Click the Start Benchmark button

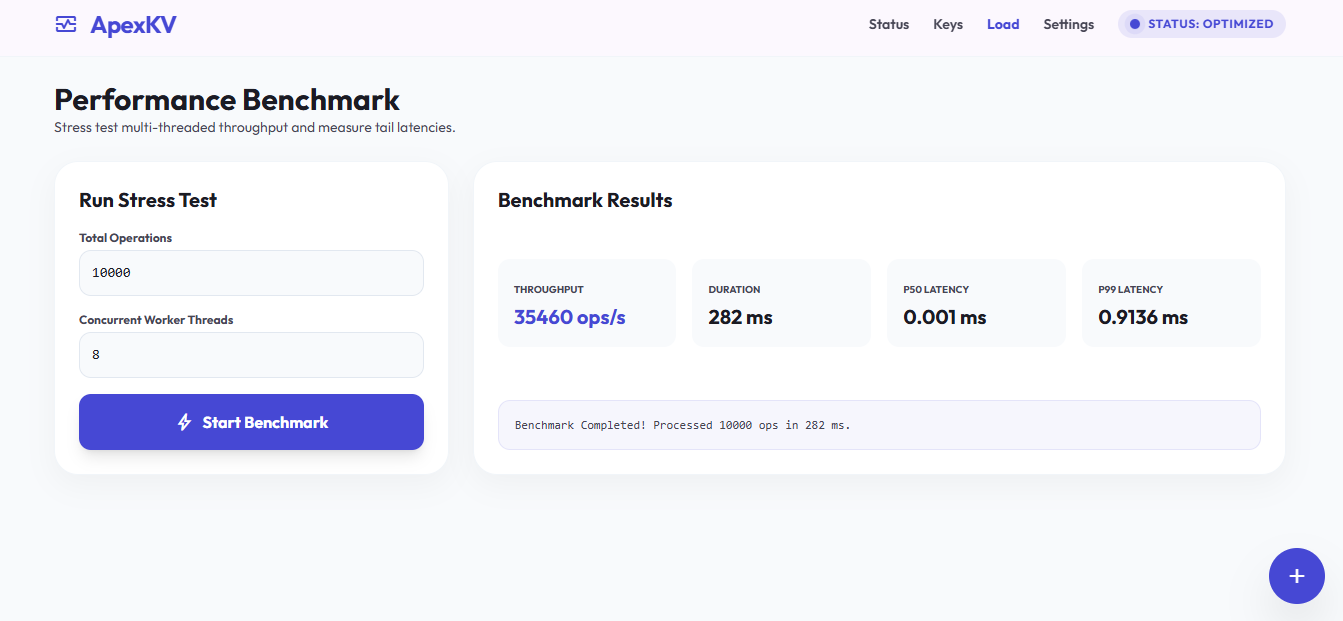coord(251,422)
